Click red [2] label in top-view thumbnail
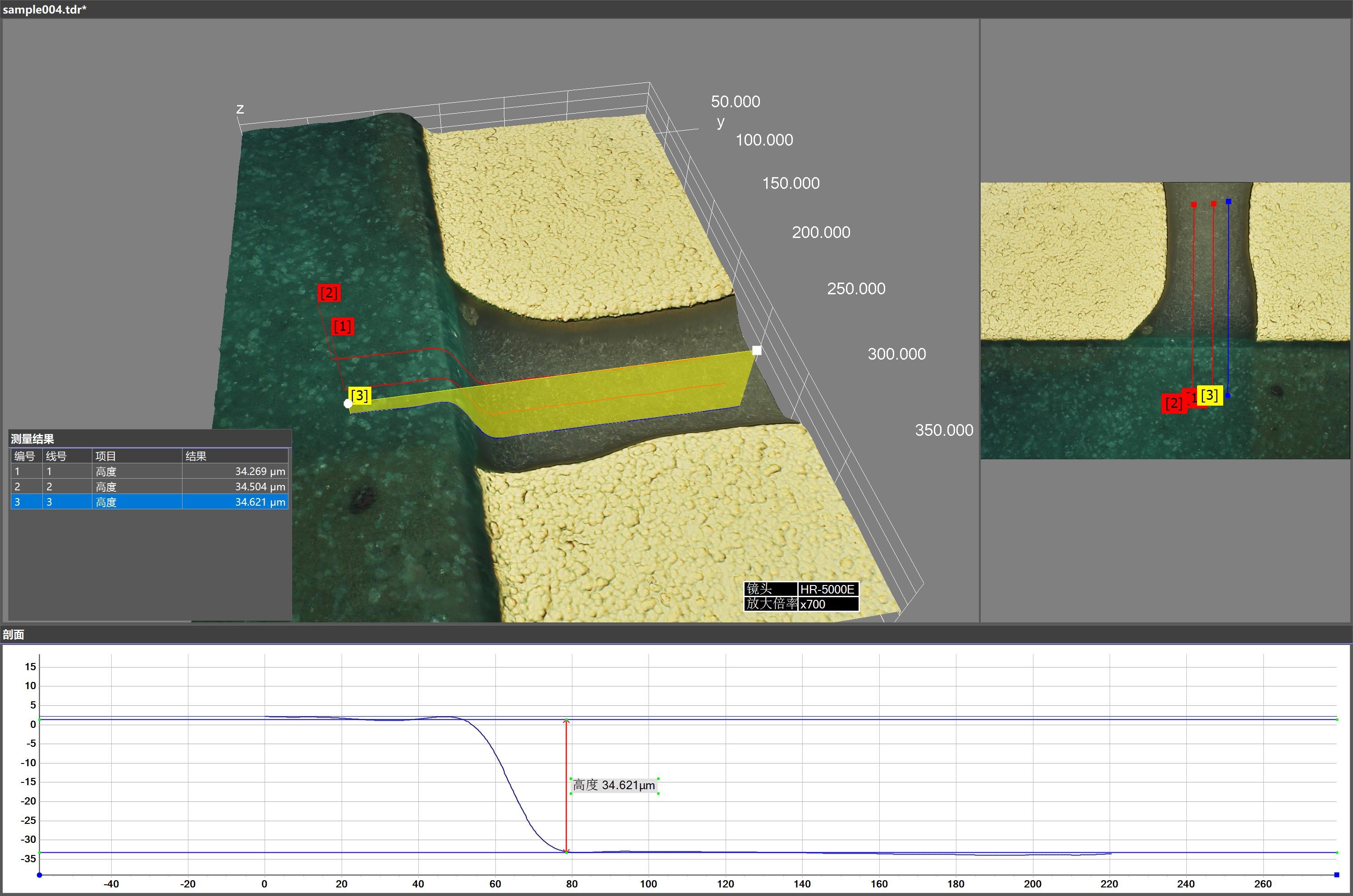 [1174, 403]
